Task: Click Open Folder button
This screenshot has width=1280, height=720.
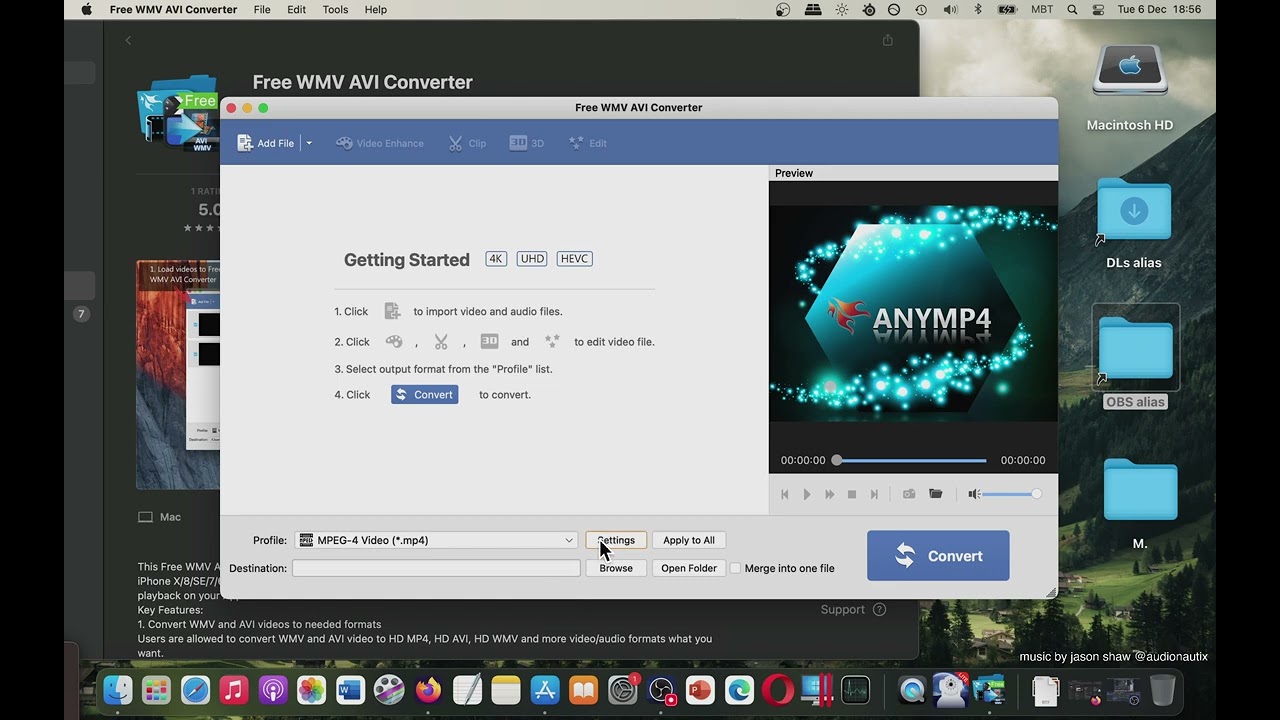Action: 689,568
